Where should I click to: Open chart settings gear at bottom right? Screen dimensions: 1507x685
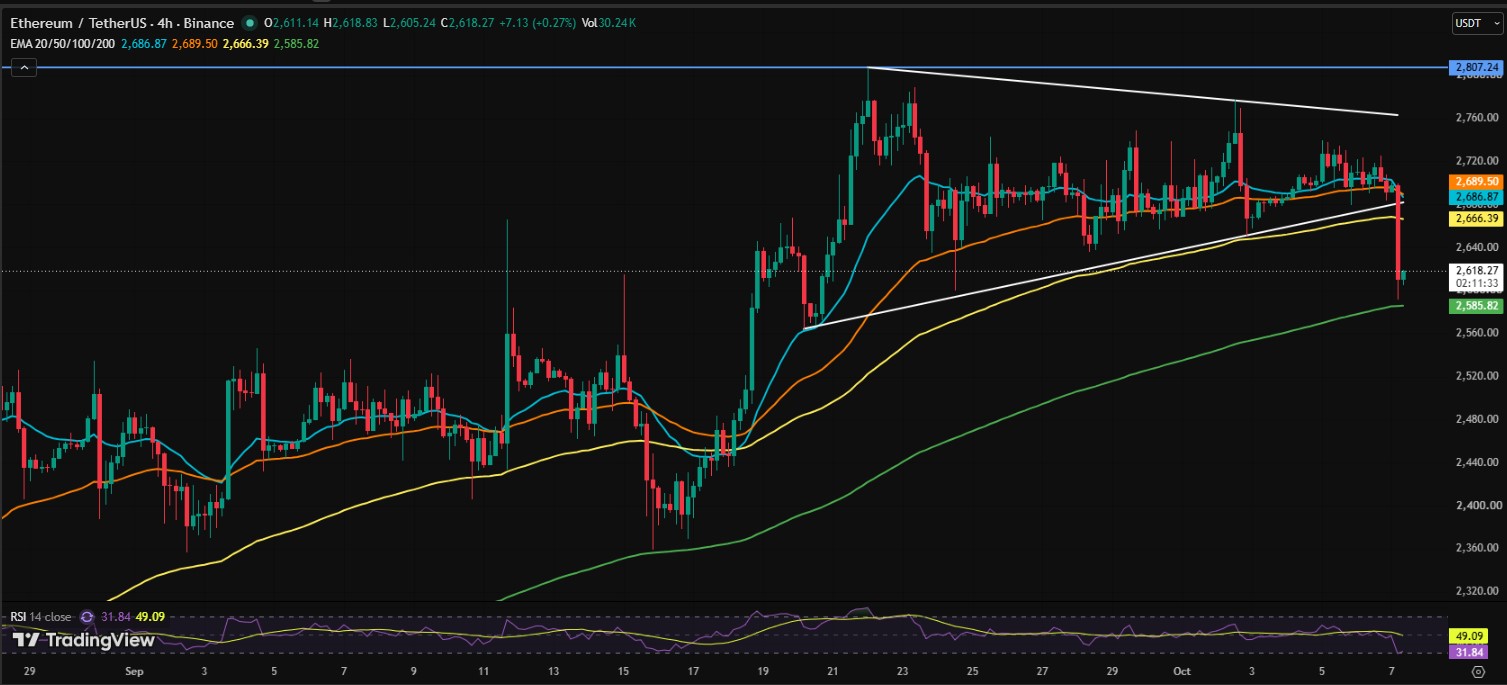click(x=1476, y=674)
